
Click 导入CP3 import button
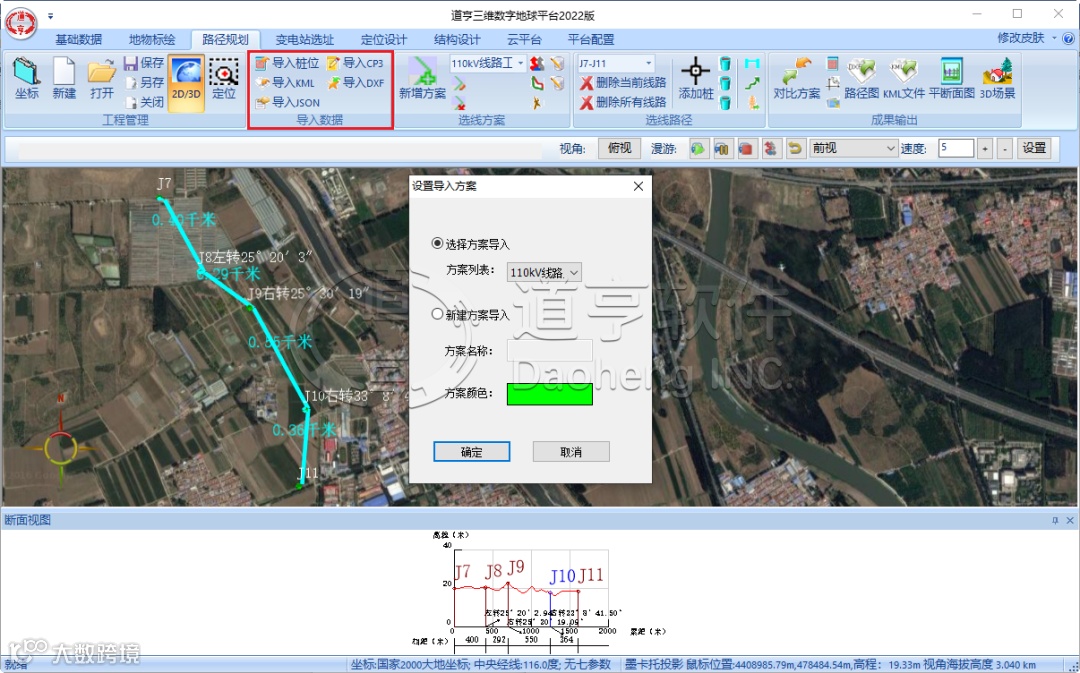(355, 63)
